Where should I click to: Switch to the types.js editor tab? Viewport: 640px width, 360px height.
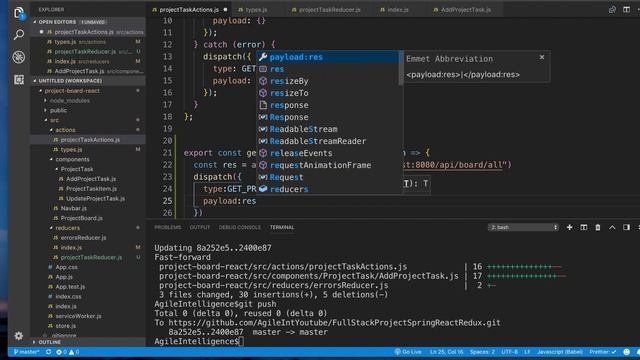pos(256,9)
